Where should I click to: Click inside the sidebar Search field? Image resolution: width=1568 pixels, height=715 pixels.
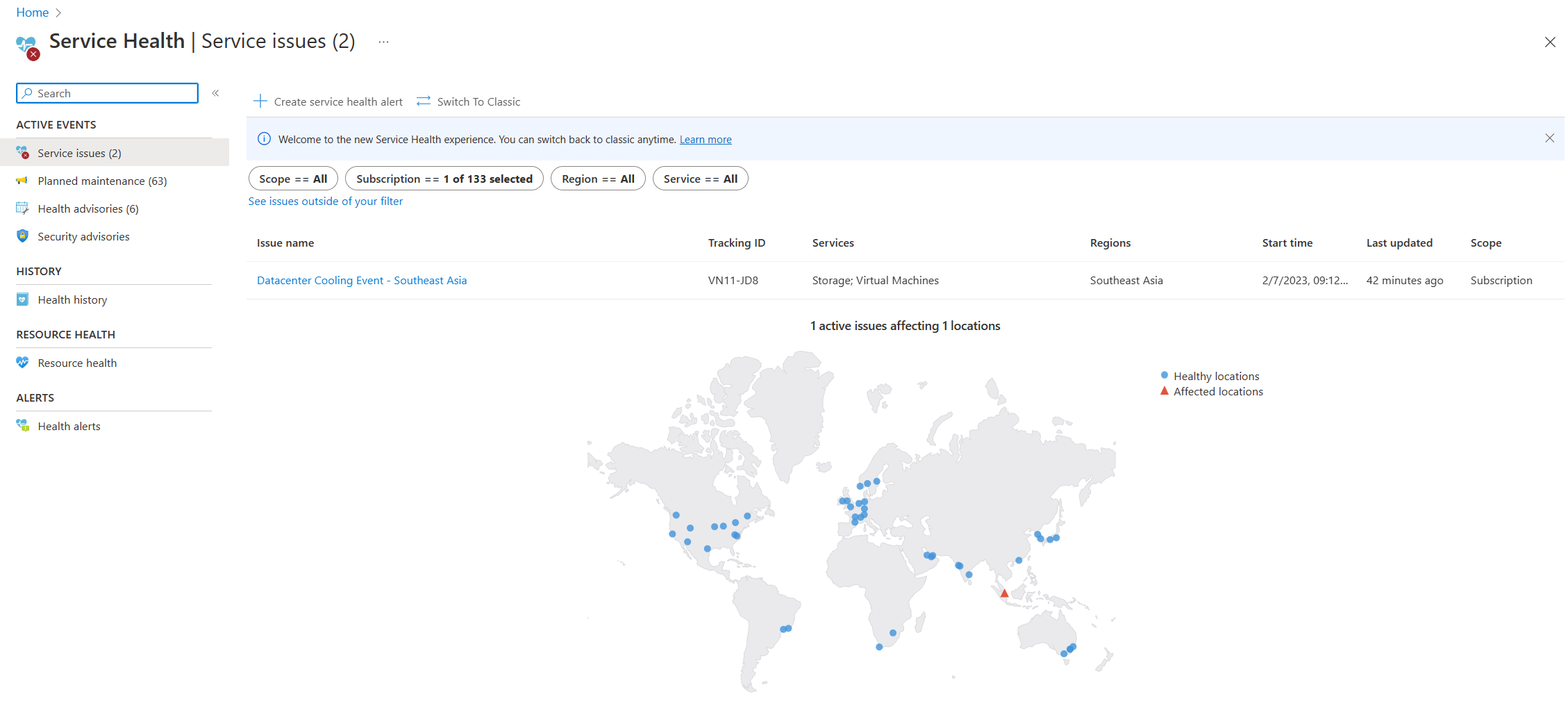[107, 92]
